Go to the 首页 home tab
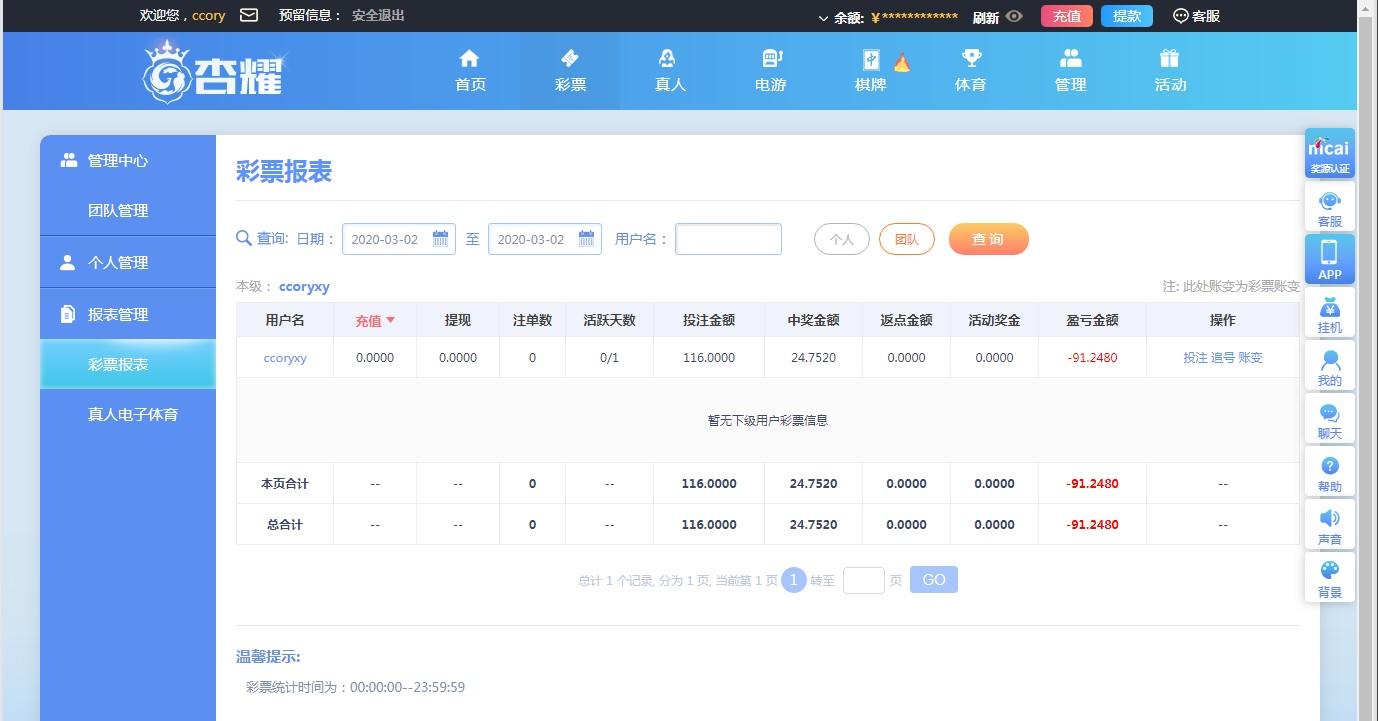The height and width of the screenshot is (721, 1378). pos(470,71)
